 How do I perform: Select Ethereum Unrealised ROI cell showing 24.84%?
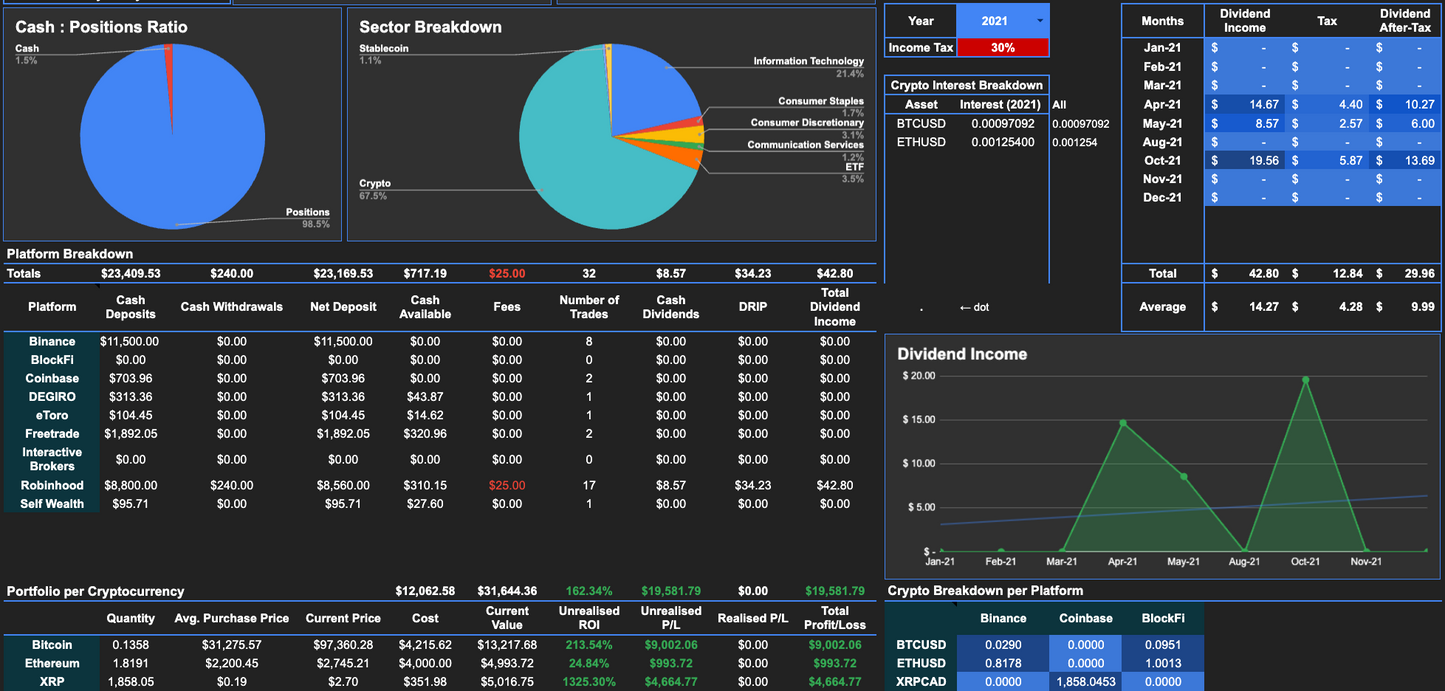coord(589,662)
